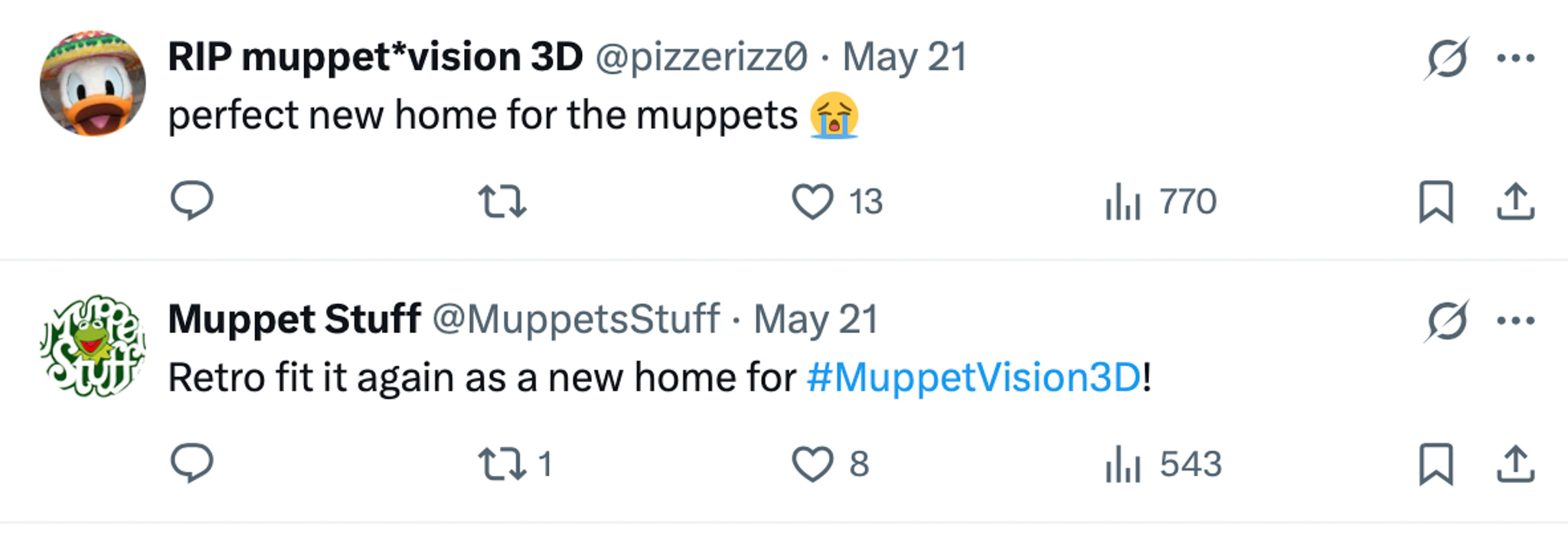
Task: Click the Donald Duck profile avatar
Action: click(x=93, y=83)
